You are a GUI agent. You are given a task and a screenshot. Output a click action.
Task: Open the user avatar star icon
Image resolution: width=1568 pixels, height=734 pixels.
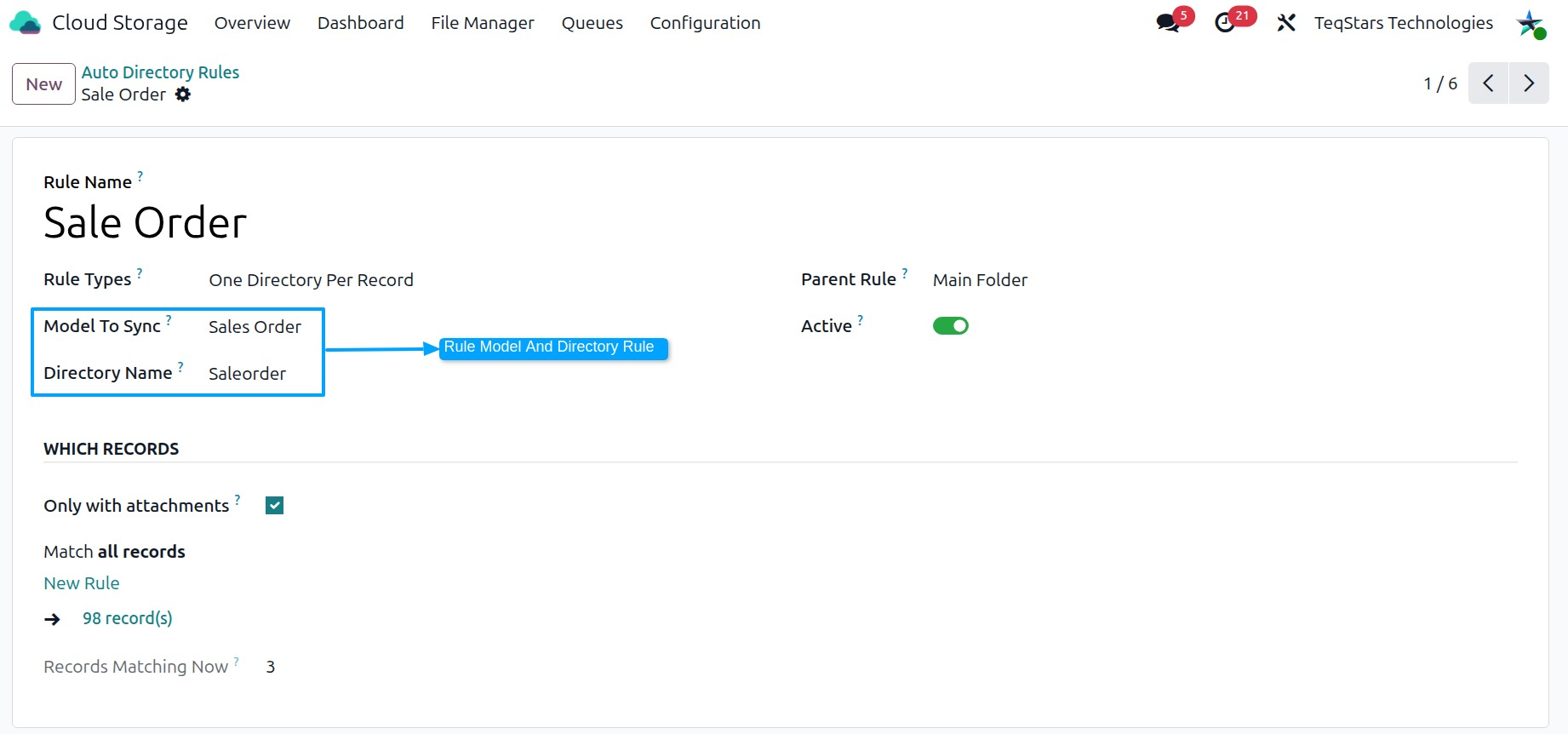click(x=1530, y=23)
